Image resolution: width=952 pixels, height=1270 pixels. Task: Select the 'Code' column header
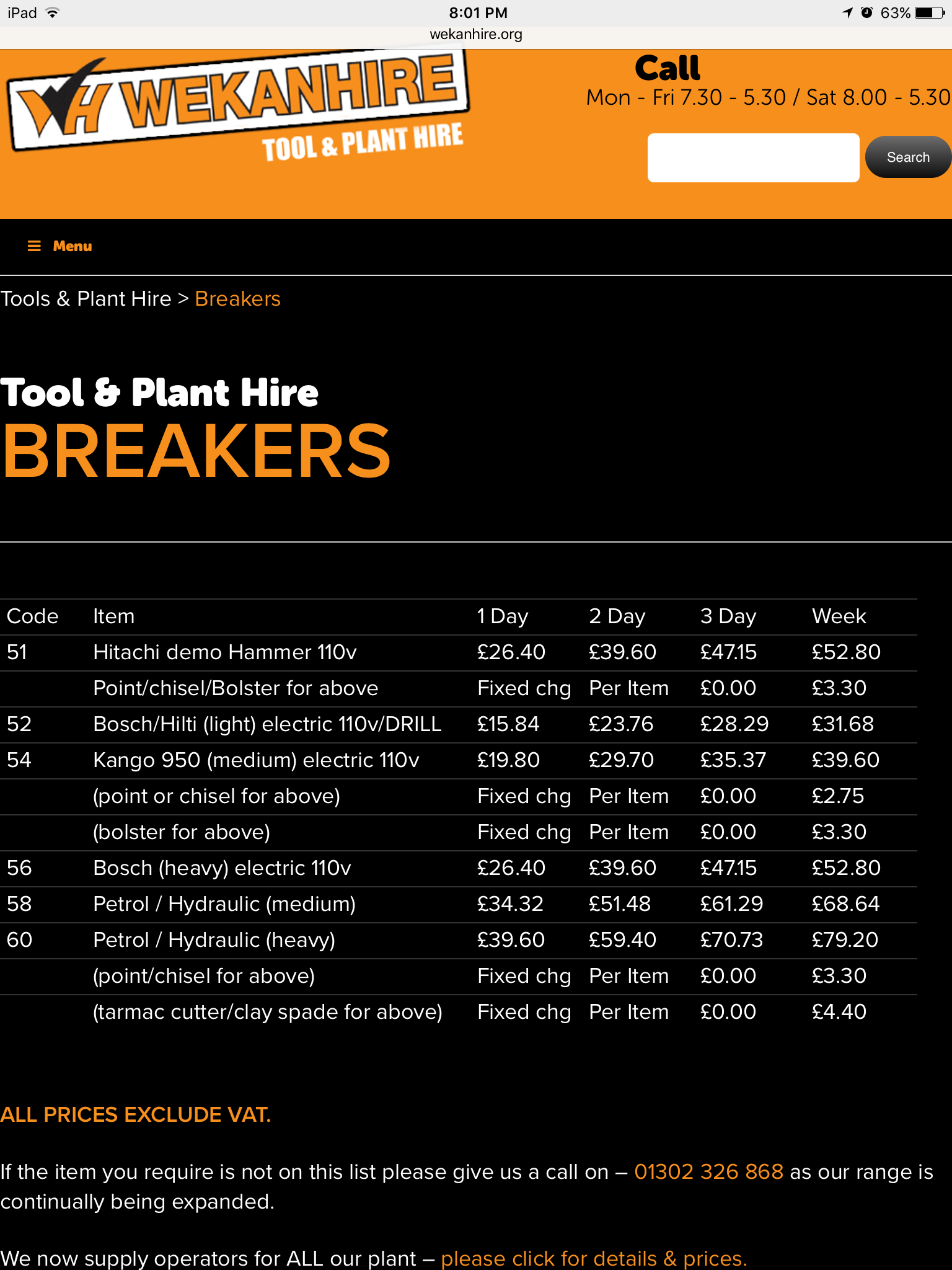click(x=32, y=616)
